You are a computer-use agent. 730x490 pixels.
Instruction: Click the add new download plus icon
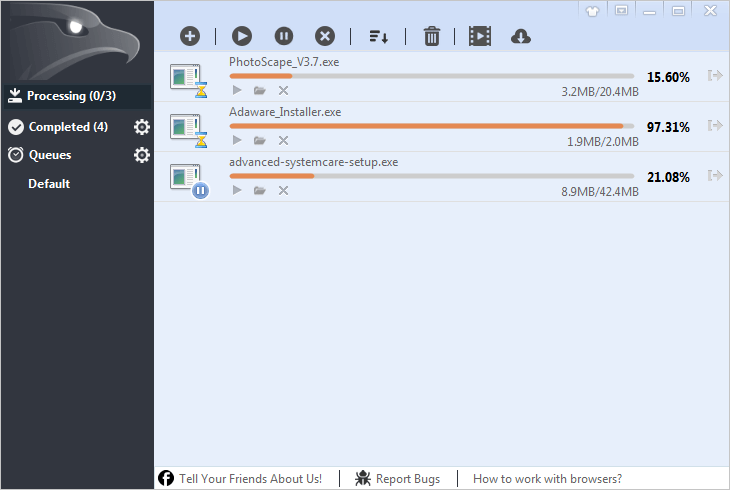pos(190,36)
